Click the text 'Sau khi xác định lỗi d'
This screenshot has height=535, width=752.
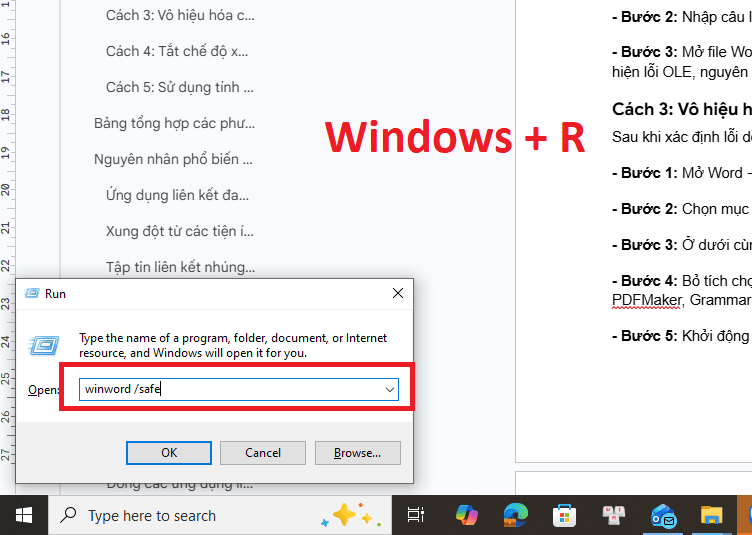click(682, 137)
